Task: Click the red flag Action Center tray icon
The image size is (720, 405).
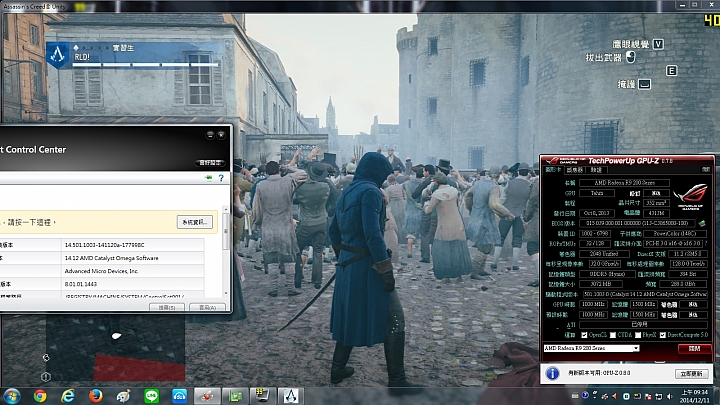Action: [x=648, y=396]
